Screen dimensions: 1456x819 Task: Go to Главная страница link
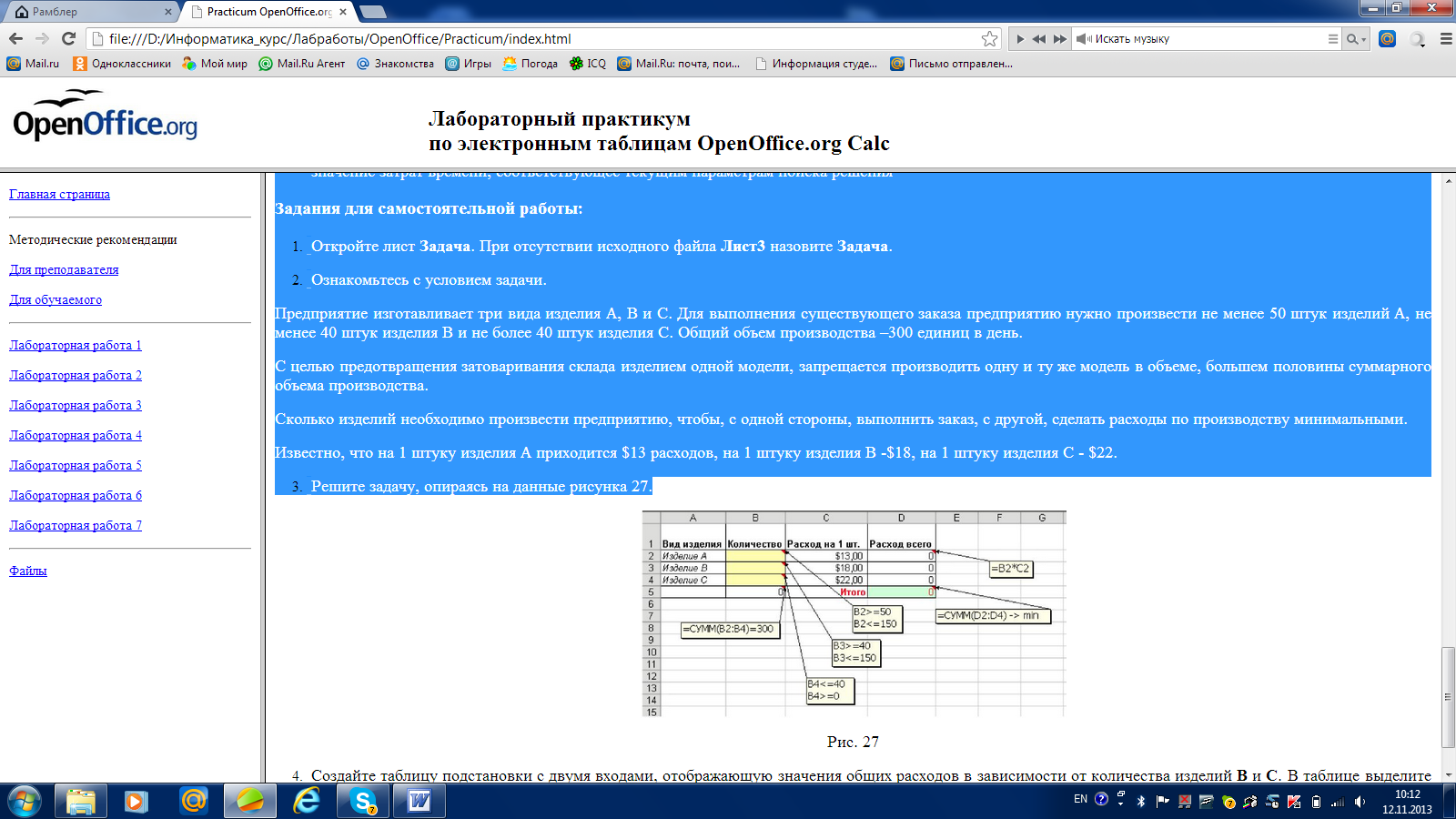point(59,194)
